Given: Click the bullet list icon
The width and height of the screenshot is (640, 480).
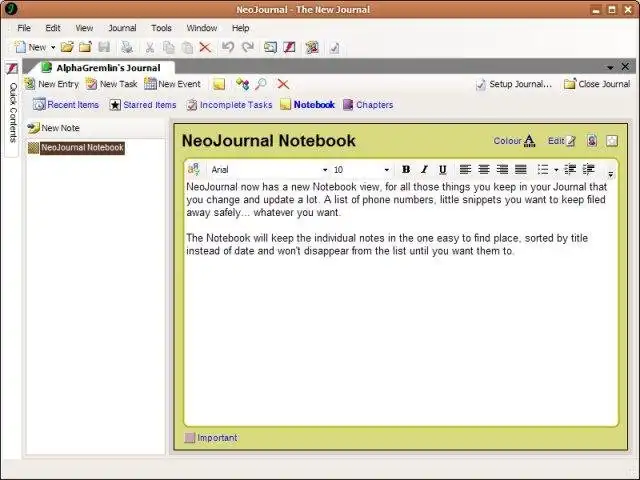Looking at the screenshot, I should point(543,169).
